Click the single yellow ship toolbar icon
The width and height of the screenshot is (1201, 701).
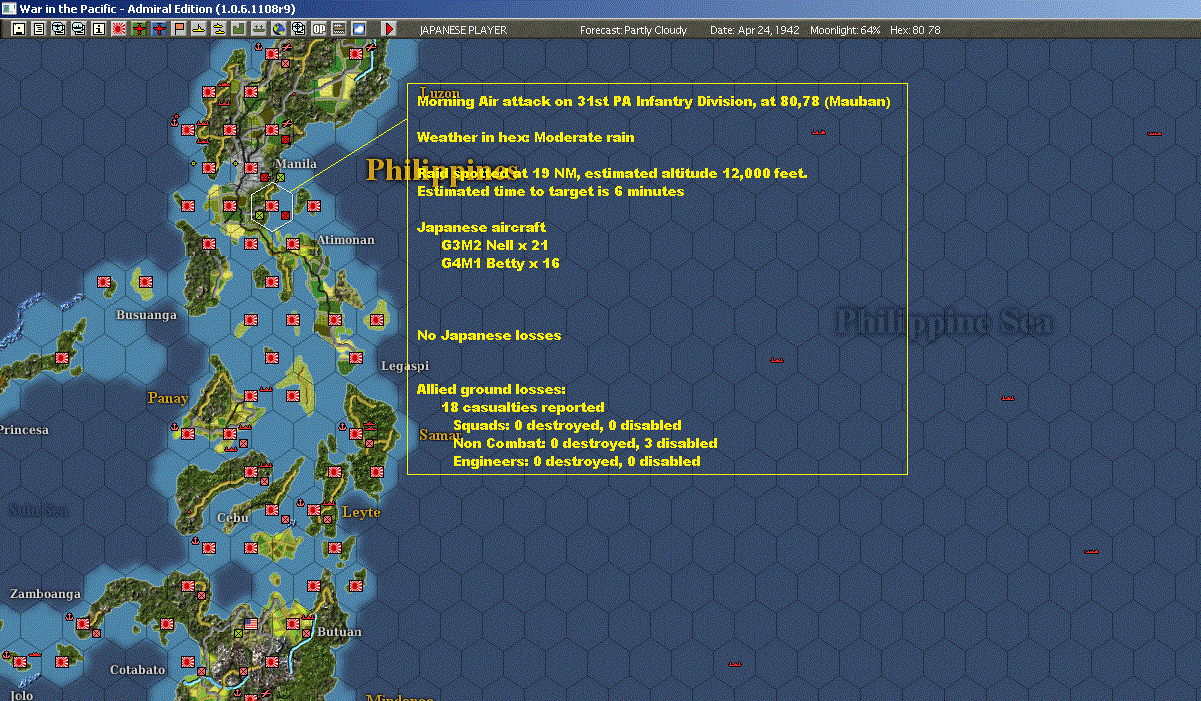199,29
